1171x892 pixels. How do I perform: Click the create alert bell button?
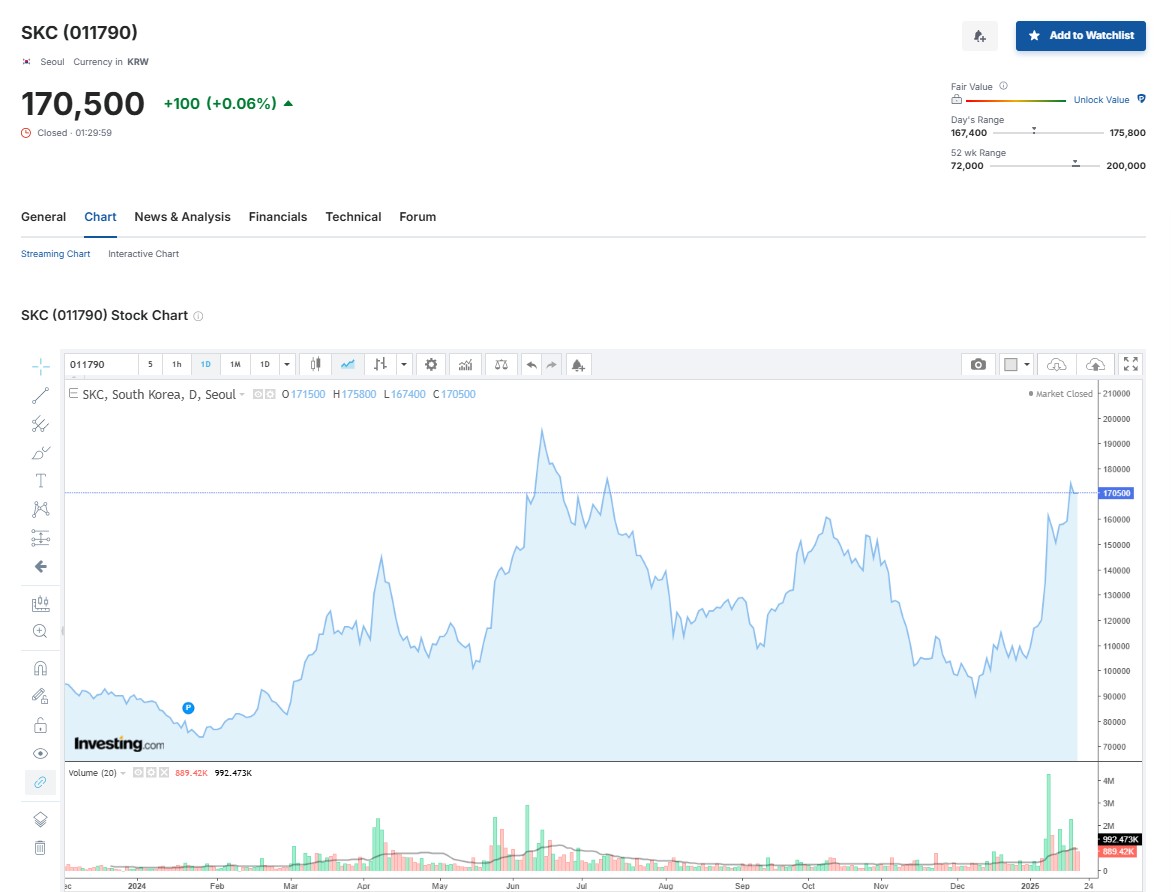click(x=980, y=36)
